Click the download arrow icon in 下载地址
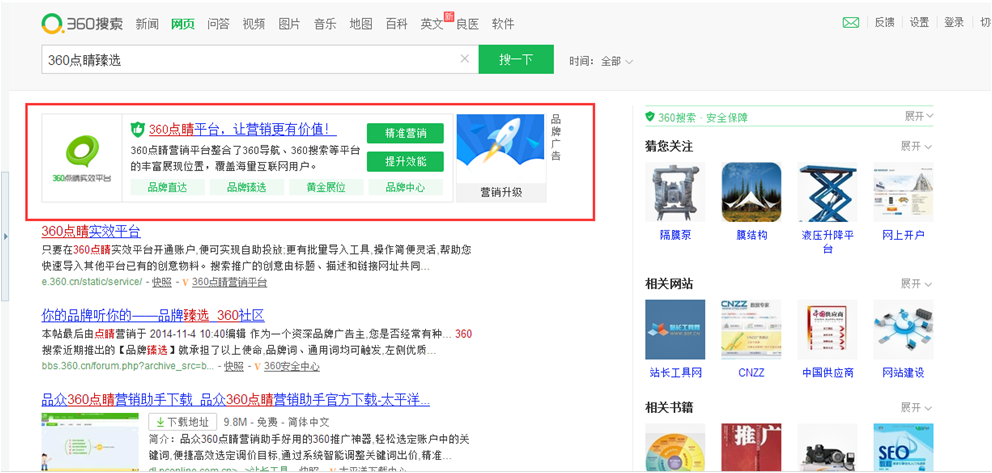992x473 pixels. tap(159, 422)
